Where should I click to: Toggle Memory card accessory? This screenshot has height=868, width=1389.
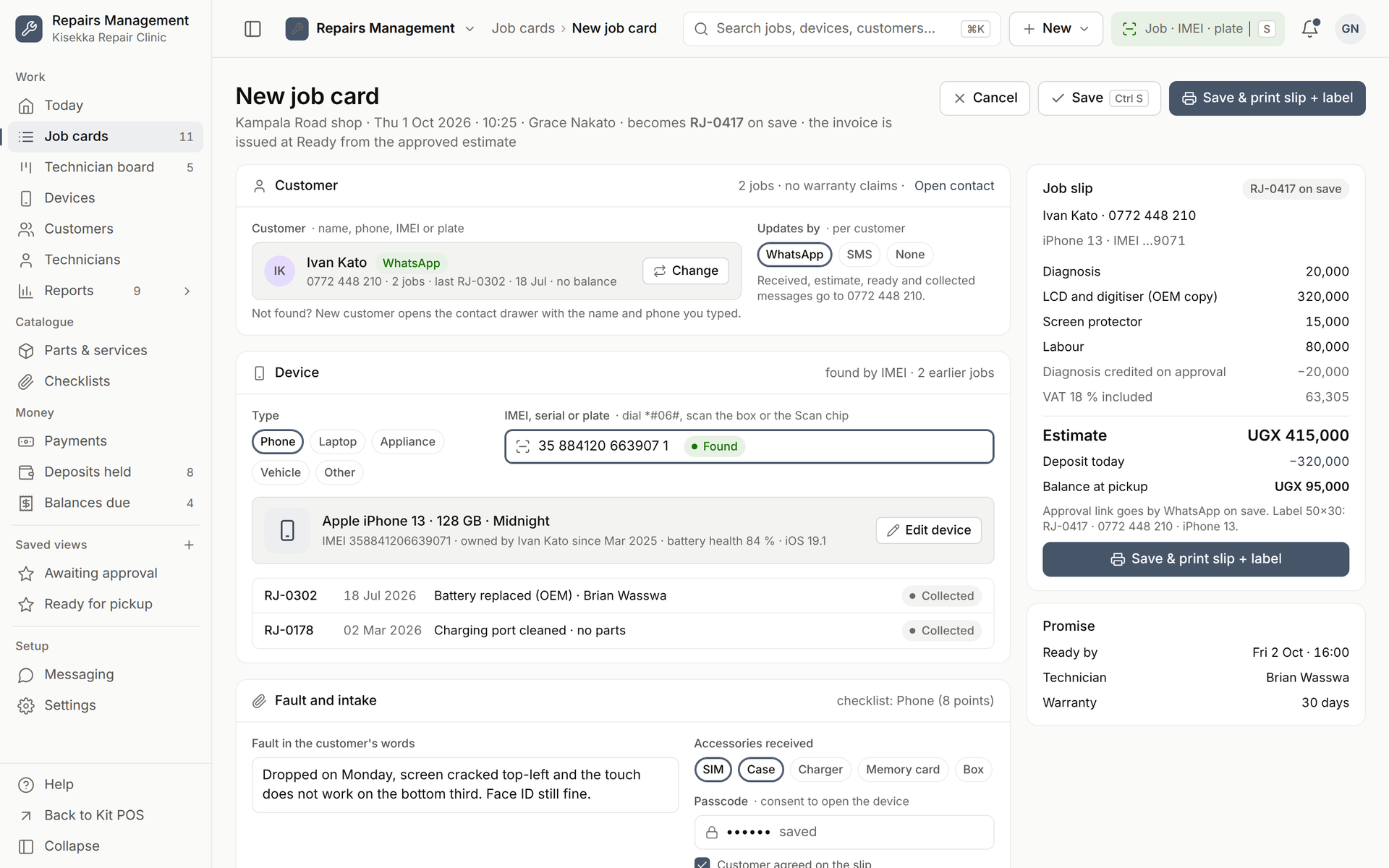[902, 770]
